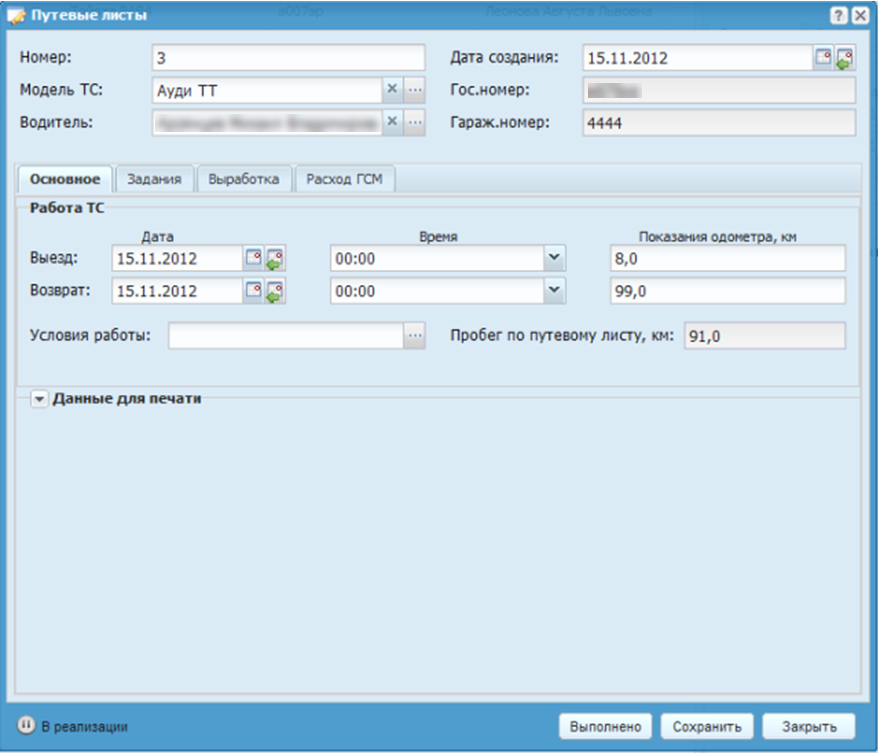
Task: Switch to Основное tab
Action: (66, 179)
